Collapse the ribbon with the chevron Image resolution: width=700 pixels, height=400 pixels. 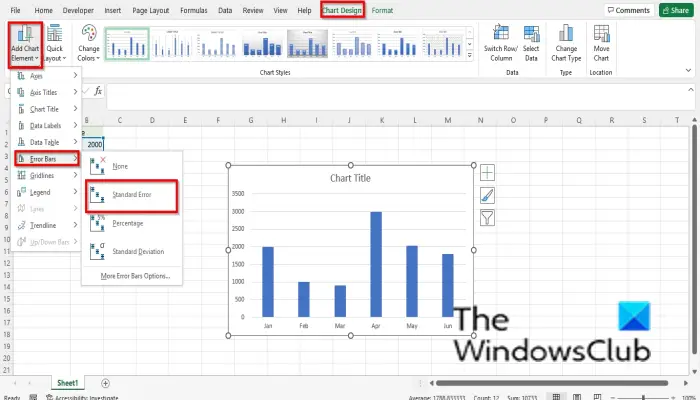[688, 71]
